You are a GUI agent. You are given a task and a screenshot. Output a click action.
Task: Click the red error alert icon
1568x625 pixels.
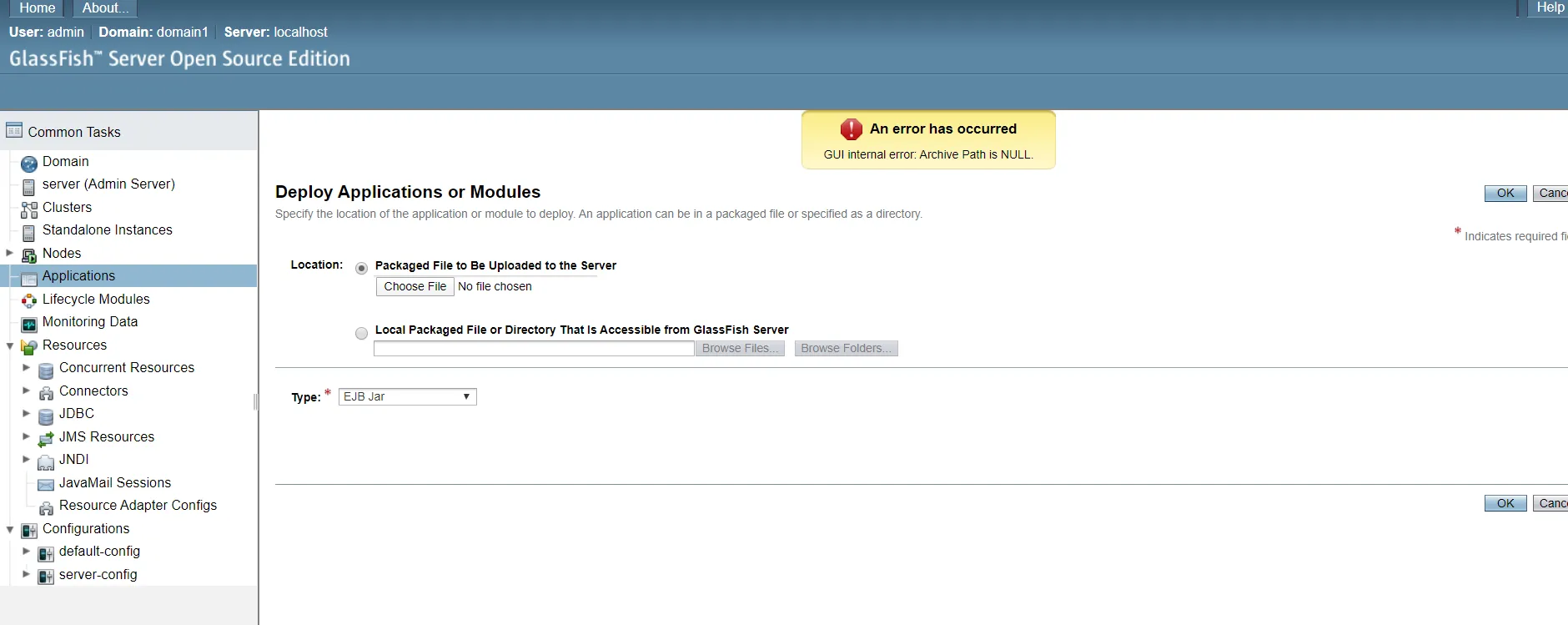pyautogui.click(x=851, y=129)
